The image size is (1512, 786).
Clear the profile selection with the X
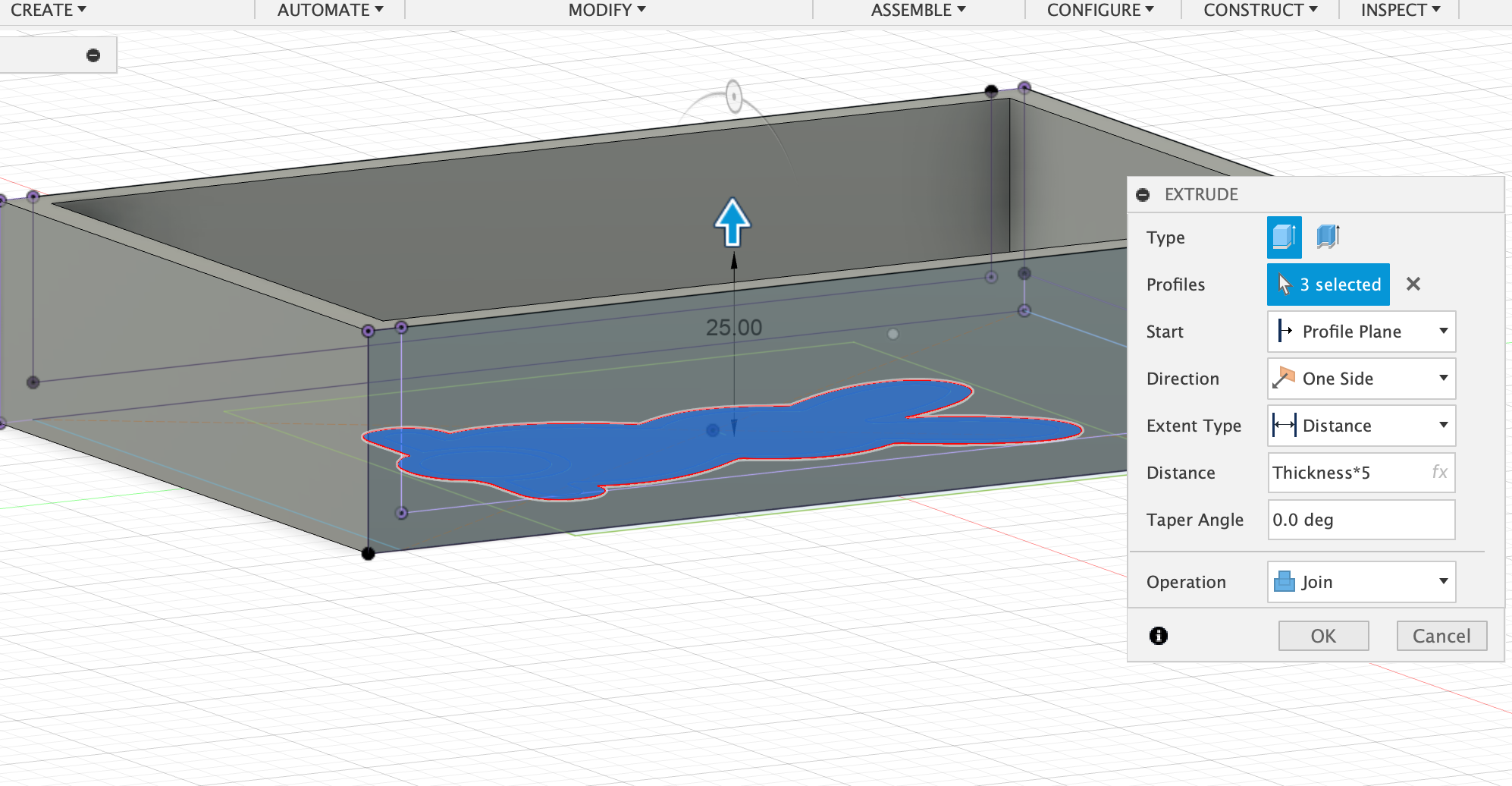click(x=1413, y=284)
